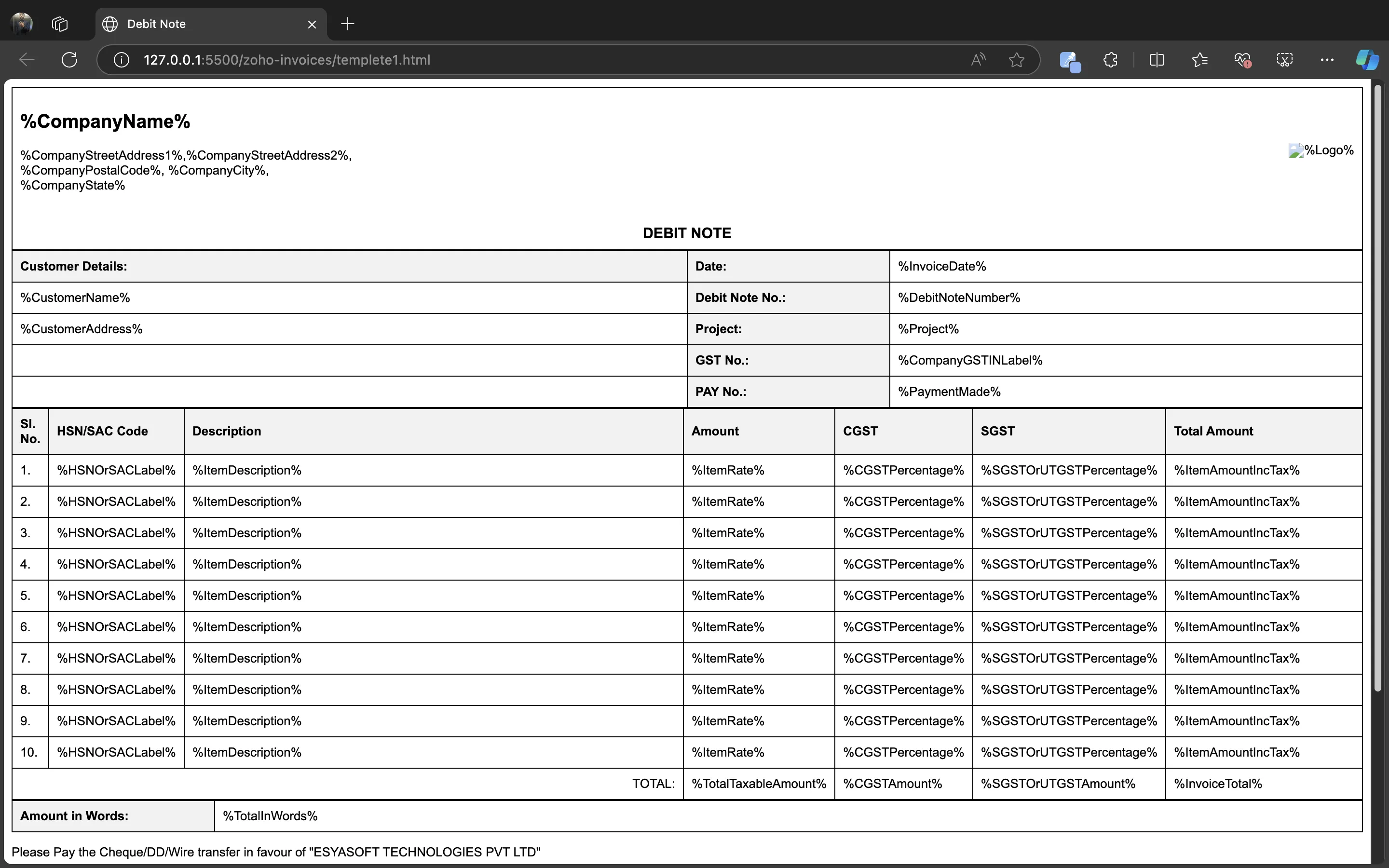The height and width of the screenshot is (868, 1389).
Task: Click the CGST column header
Action: [903, 431]
